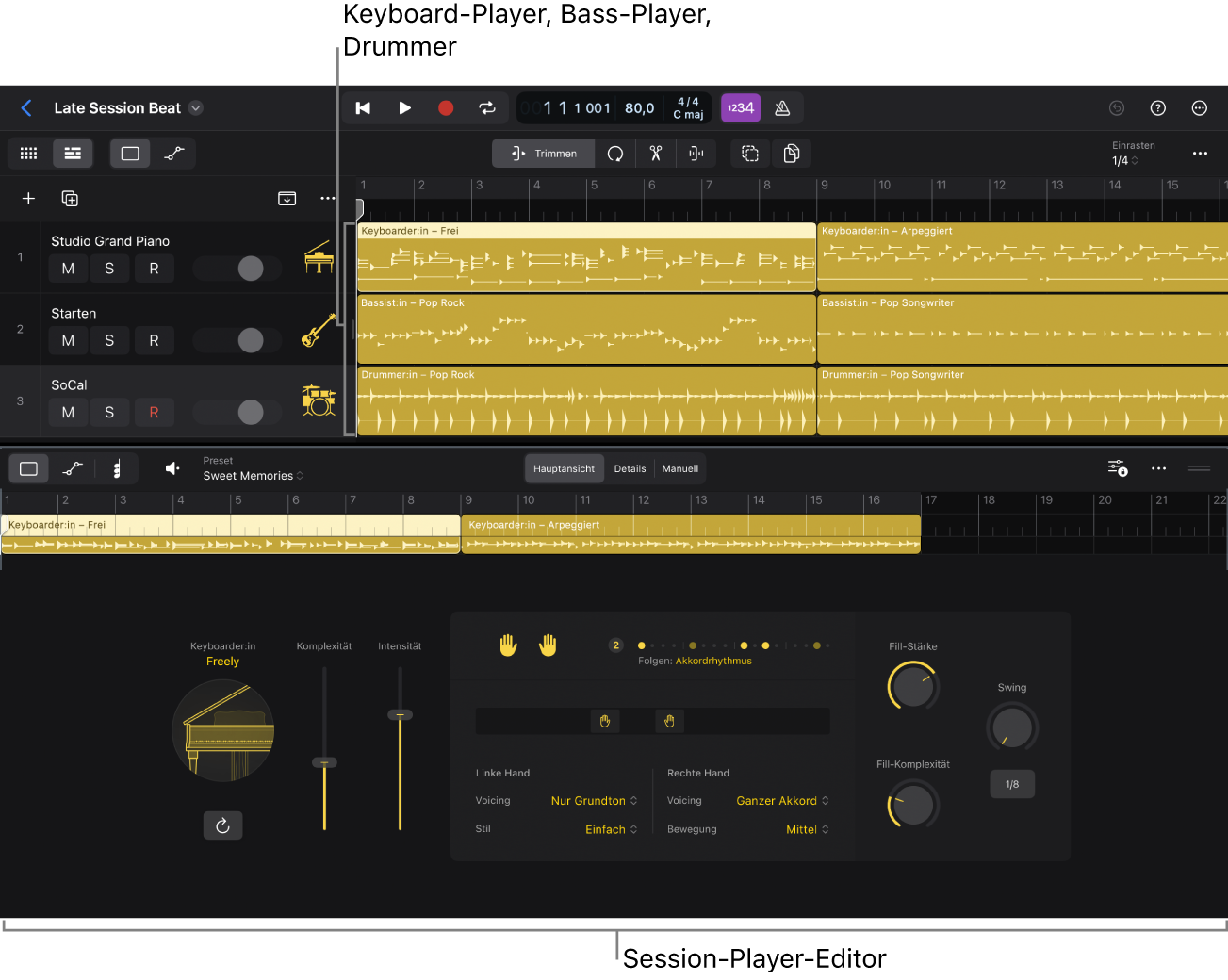Open the editor more options menu
This screenshot has width=1228, height=980.
[x=1159, y=468]
